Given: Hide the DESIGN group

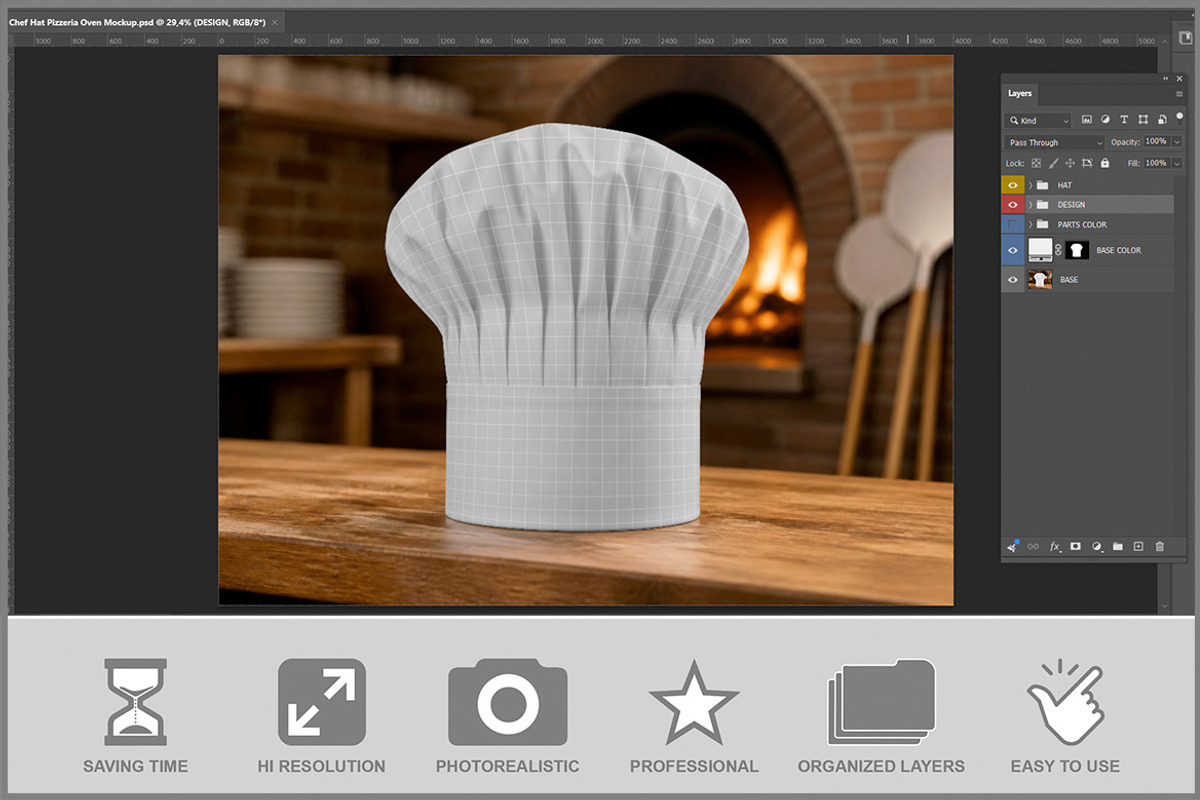Looking at the screenshot, I should pyautogui.click(x=1013, y=204).
